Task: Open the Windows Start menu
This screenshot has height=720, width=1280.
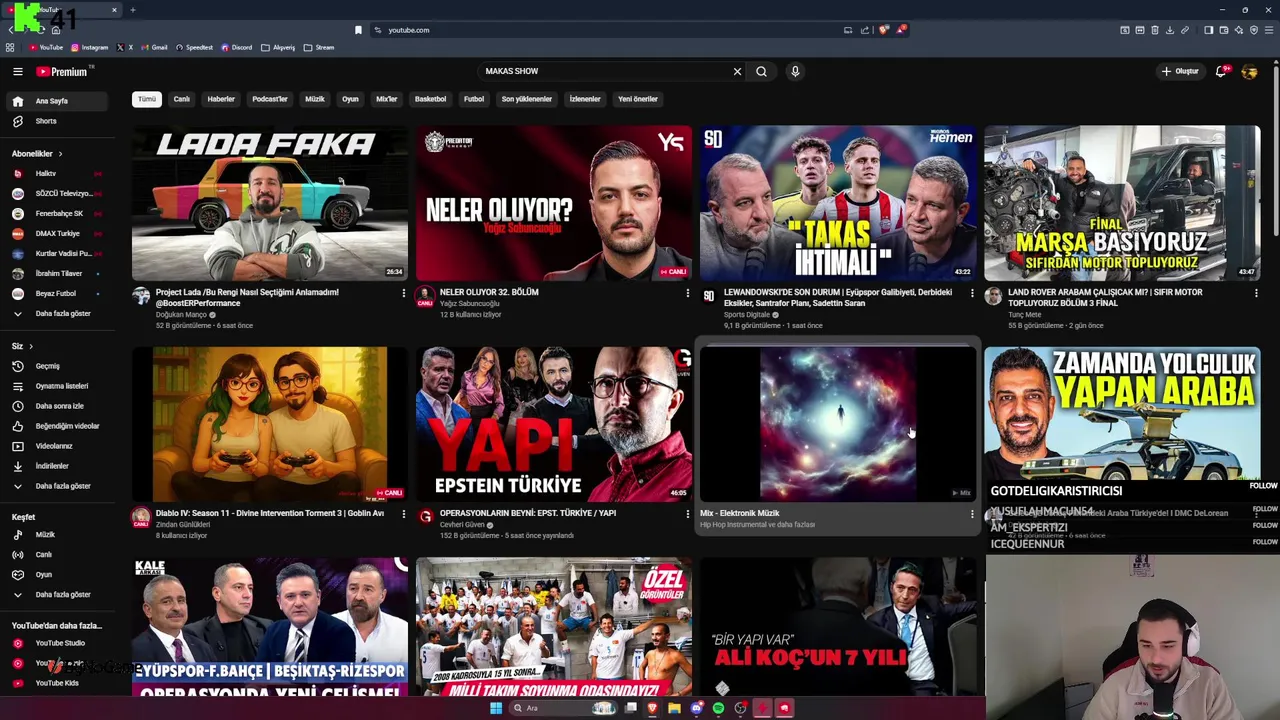Action: 495,708
